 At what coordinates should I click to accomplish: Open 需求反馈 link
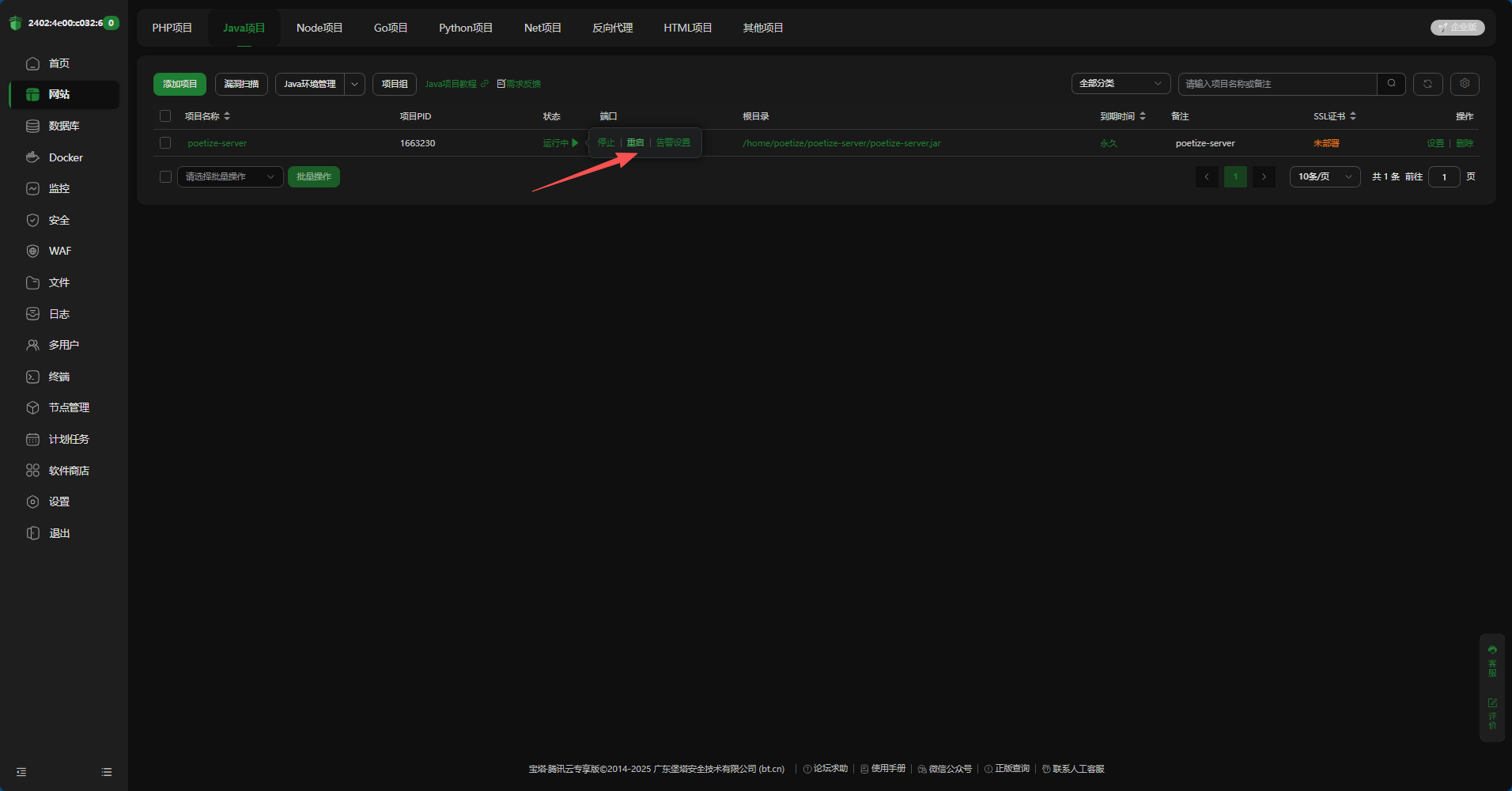coord(519,84)
